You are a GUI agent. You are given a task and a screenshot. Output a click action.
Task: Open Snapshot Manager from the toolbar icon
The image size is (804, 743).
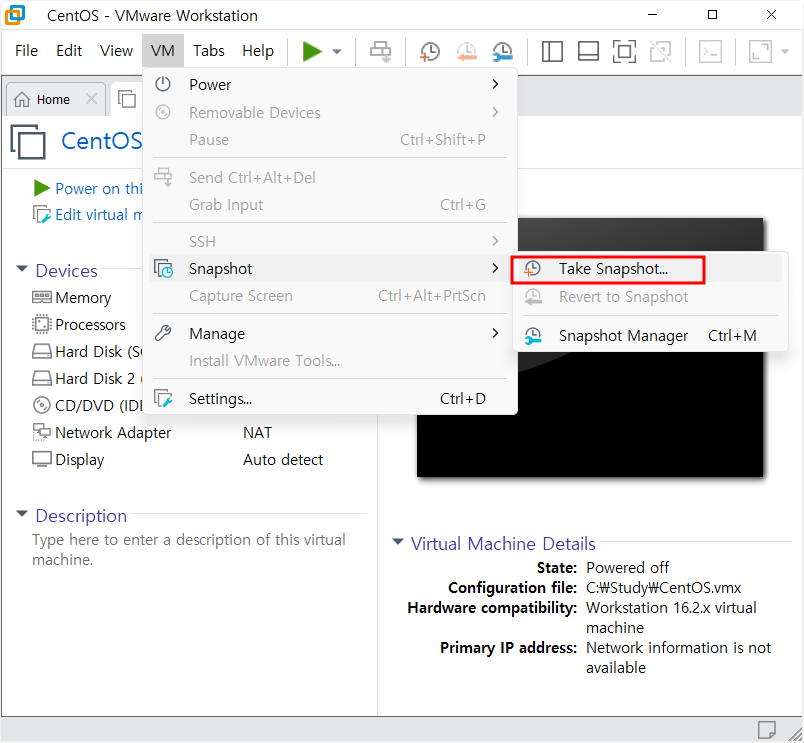pyautogui.click(x=502, y=51)
